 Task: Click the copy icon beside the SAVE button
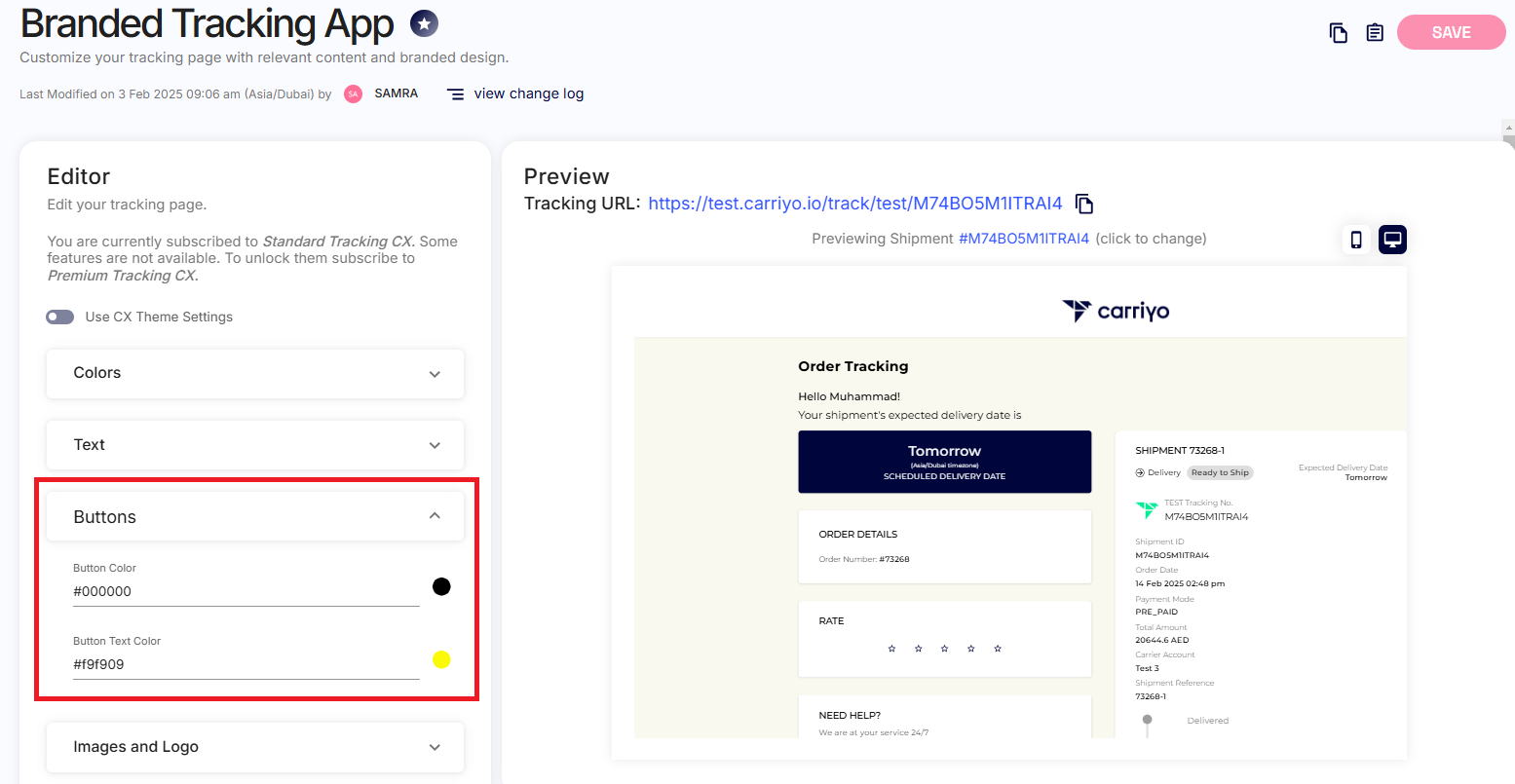click(x=1339, y=33)
